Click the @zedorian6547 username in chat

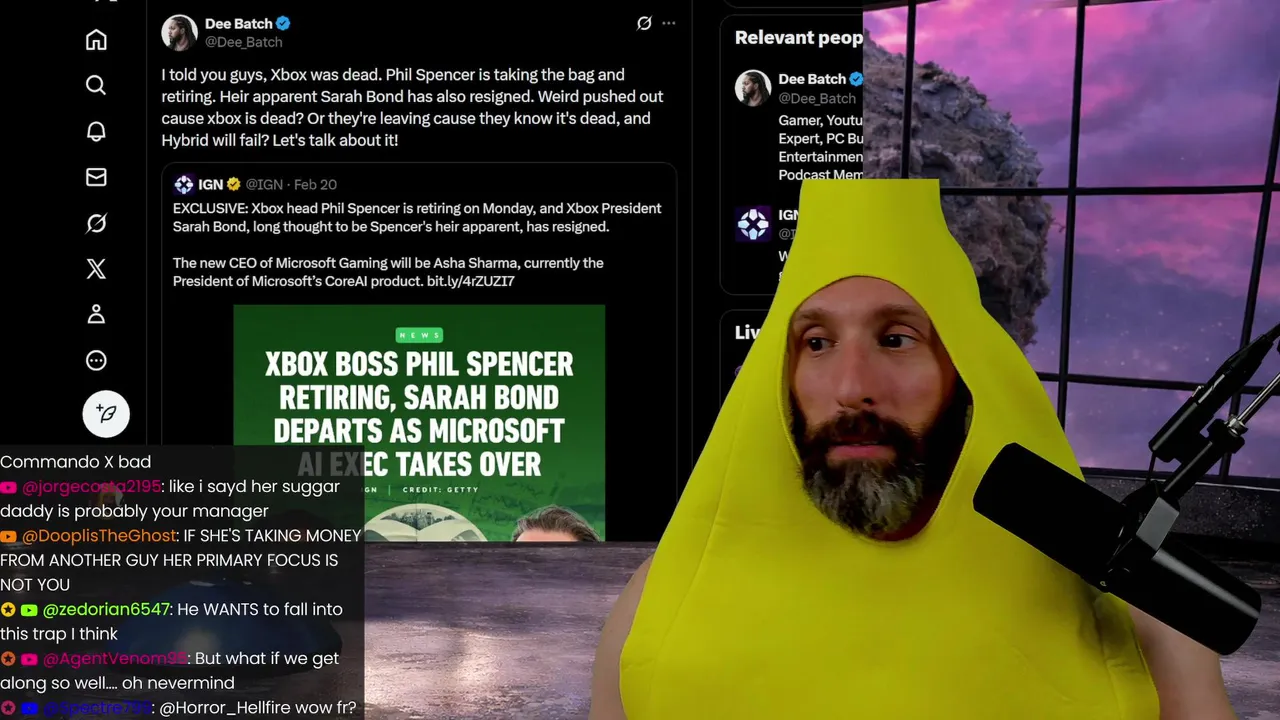[107, 609]
